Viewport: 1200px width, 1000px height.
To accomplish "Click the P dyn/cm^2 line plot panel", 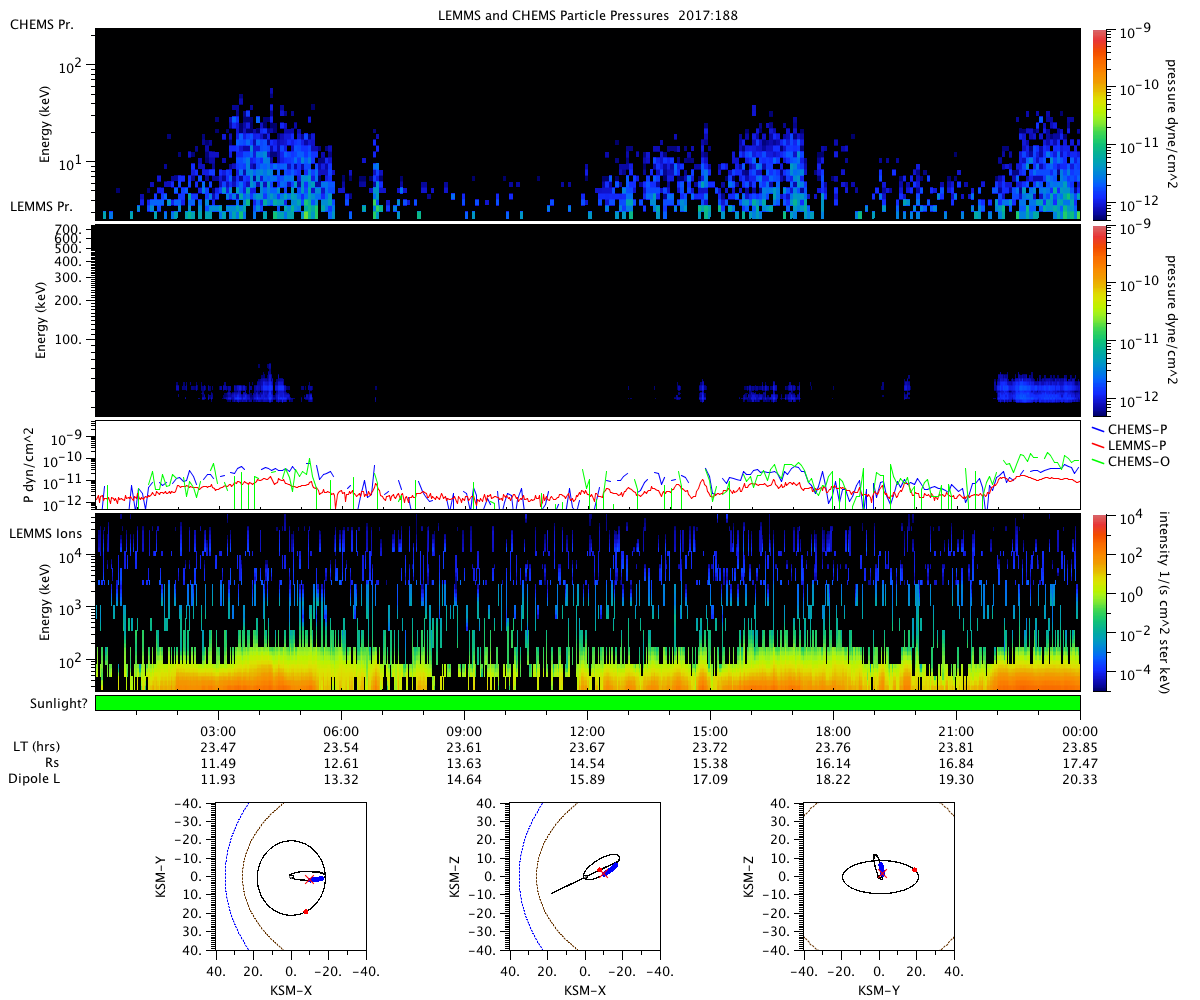I will (588, 465).
